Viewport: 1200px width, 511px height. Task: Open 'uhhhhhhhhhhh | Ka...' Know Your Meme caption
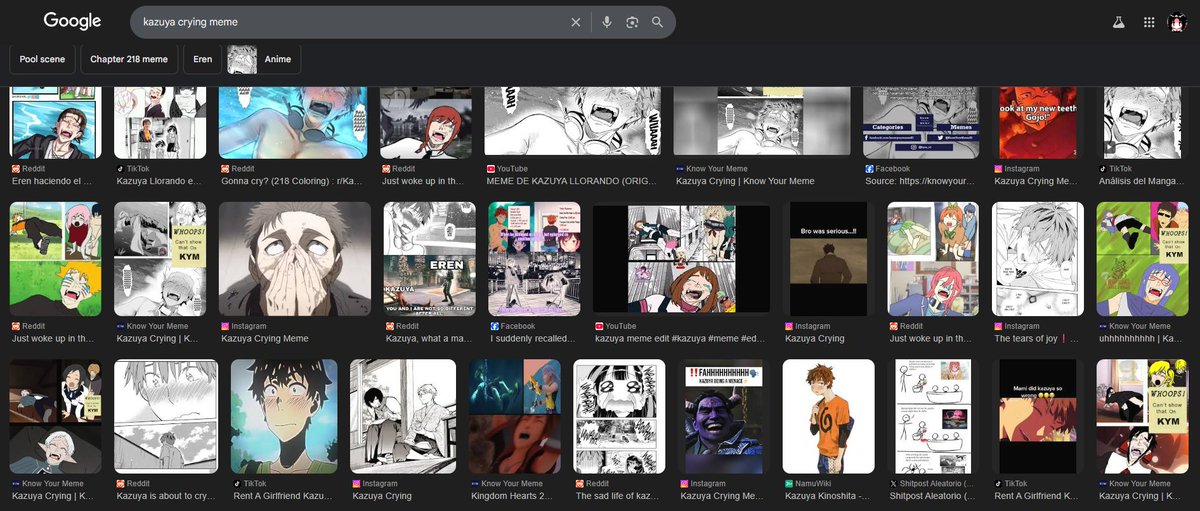[1141, 339]
